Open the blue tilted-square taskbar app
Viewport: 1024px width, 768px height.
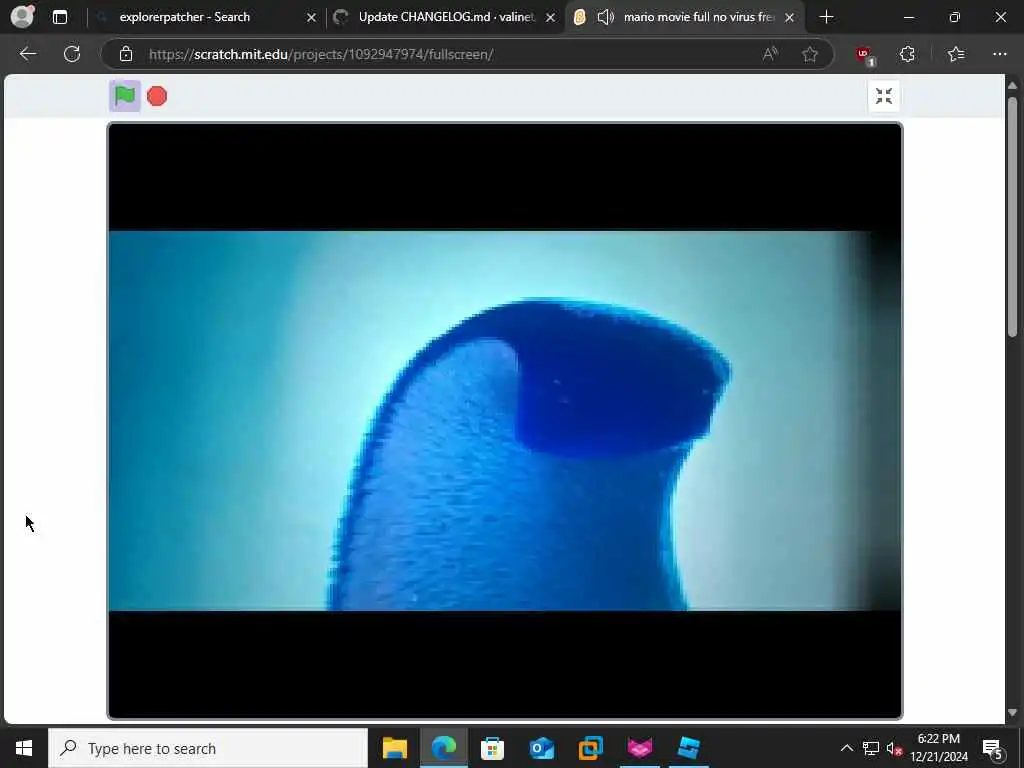coord(688,748)
